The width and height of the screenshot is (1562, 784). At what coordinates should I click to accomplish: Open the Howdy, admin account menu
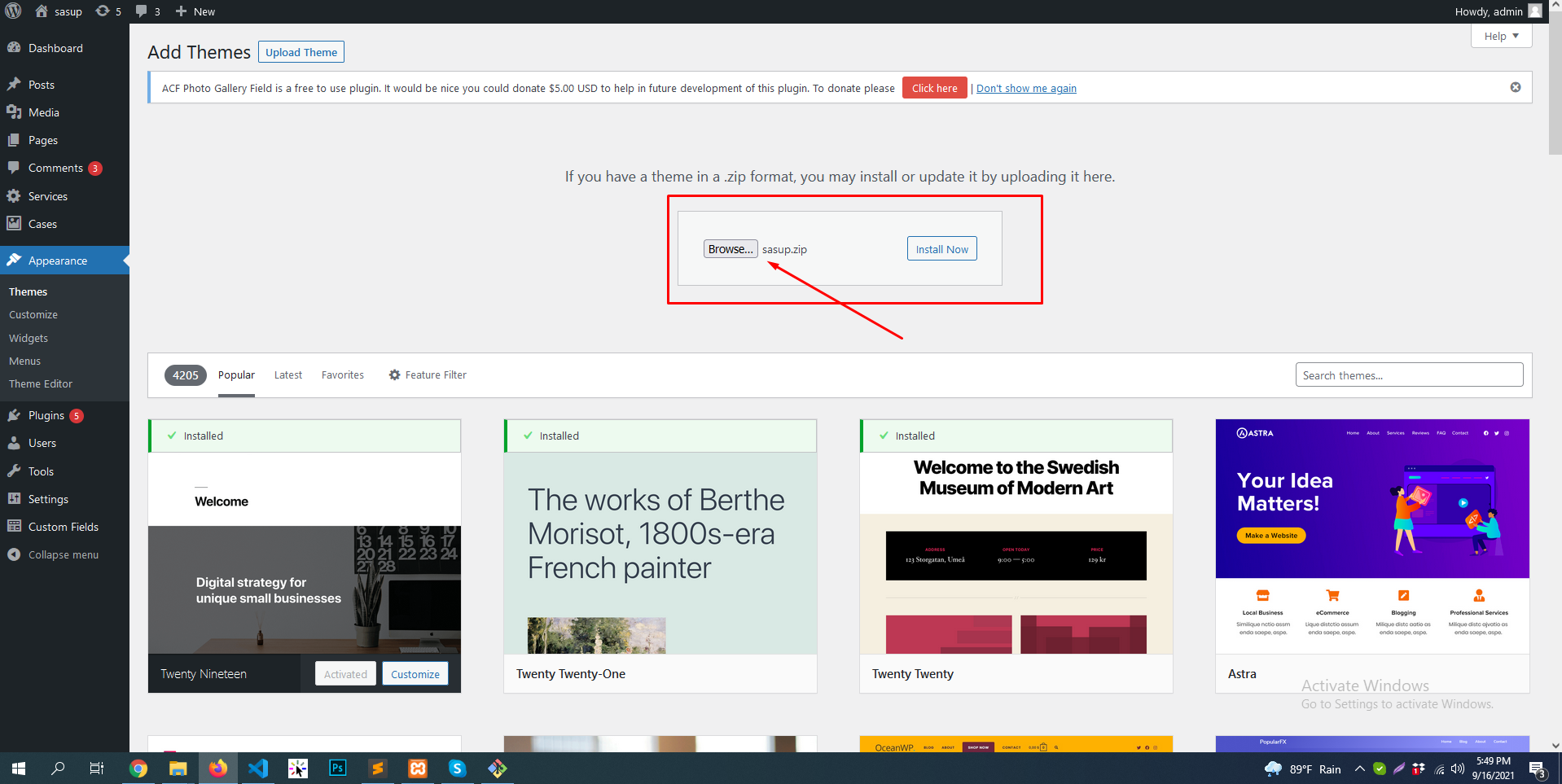coord(1498,11)
